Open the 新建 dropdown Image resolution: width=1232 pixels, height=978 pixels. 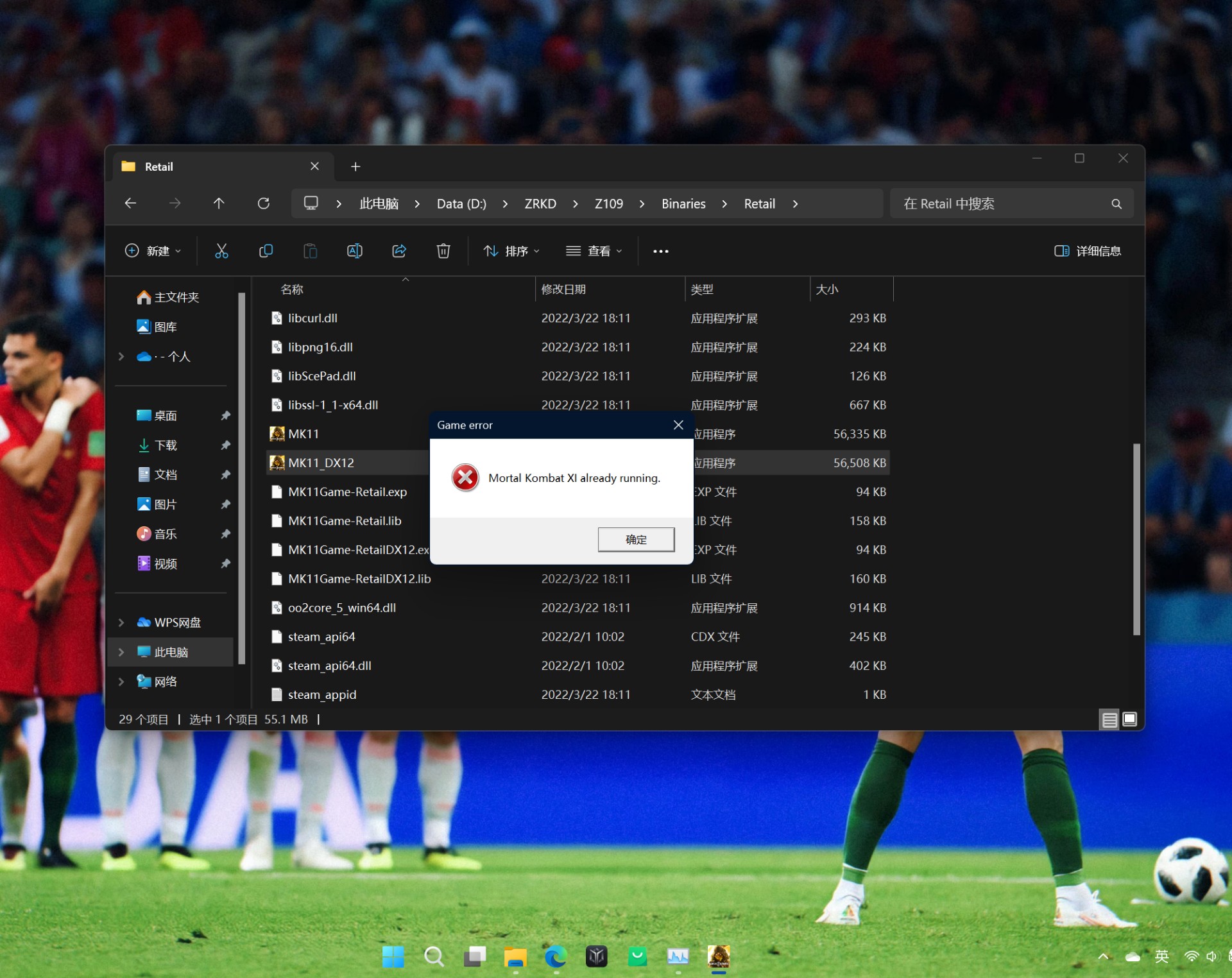coord(153,251)
